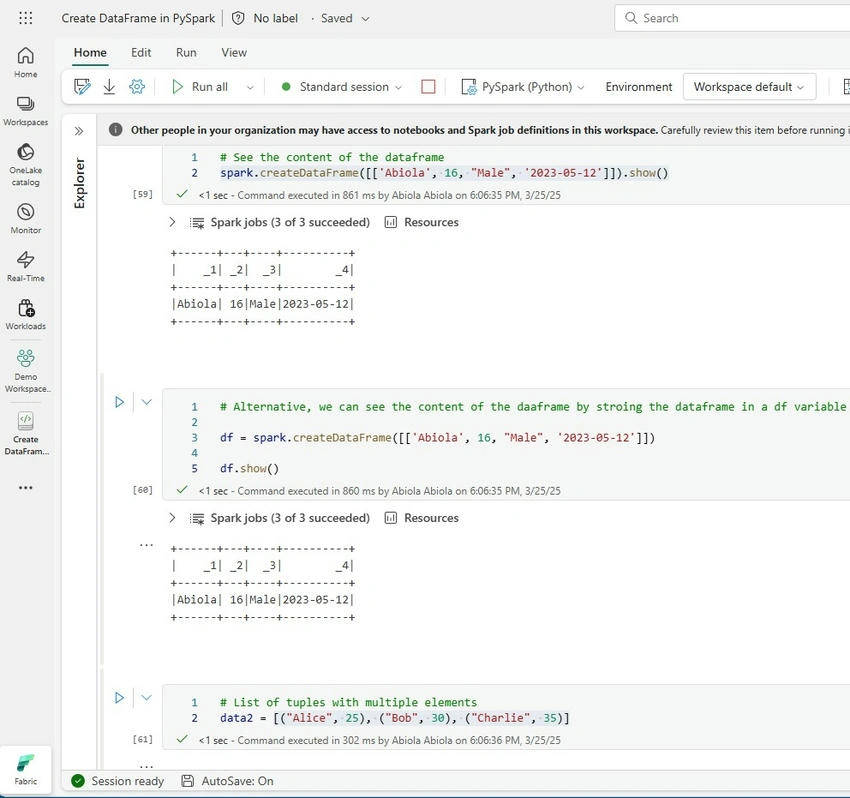Viewport: 850px width, 798px height.
Task: Open notebook settings gear icon
Action: (x=137, y=87)
